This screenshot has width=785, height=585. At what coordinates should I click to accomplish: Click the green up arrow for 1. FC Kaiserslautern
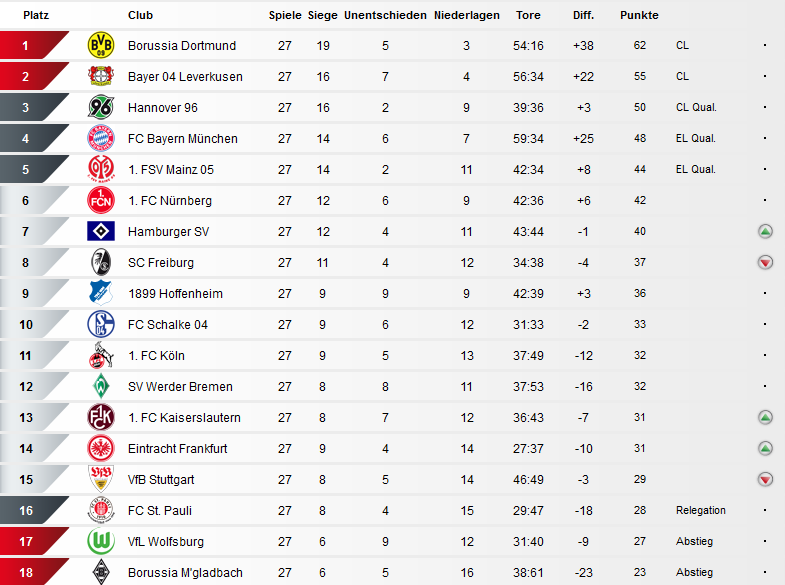coord(765,417)
